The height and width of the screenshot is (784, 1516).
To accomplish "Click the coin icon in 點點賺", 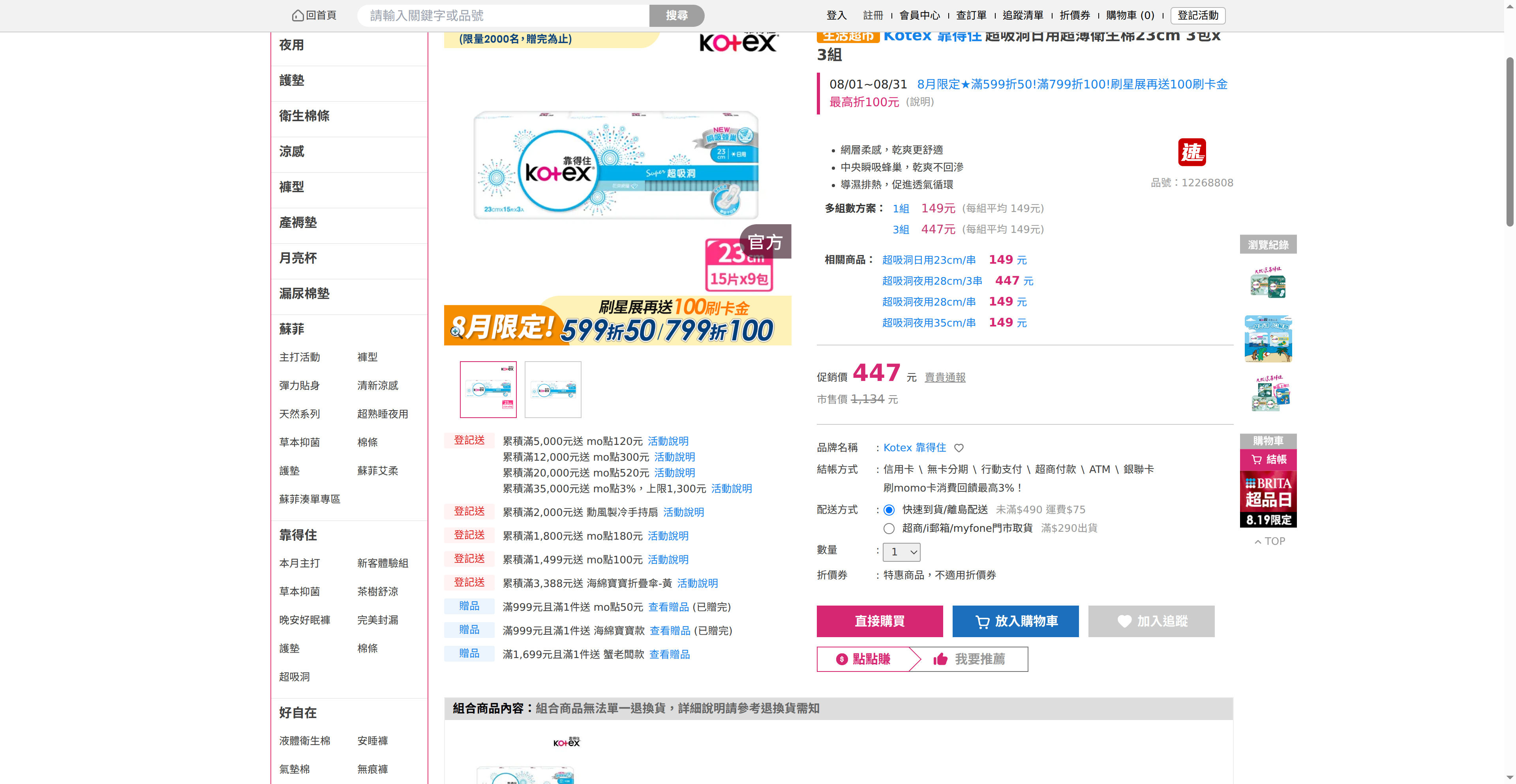I will click(x=842, y=659).
